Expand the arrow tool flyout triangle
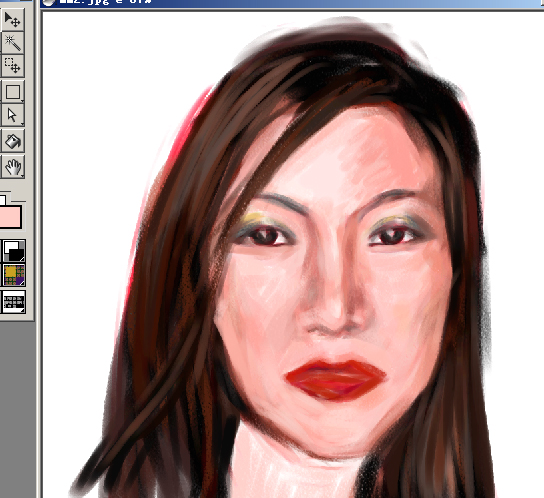This screenshot has height=498, width=544. point(23,124)
